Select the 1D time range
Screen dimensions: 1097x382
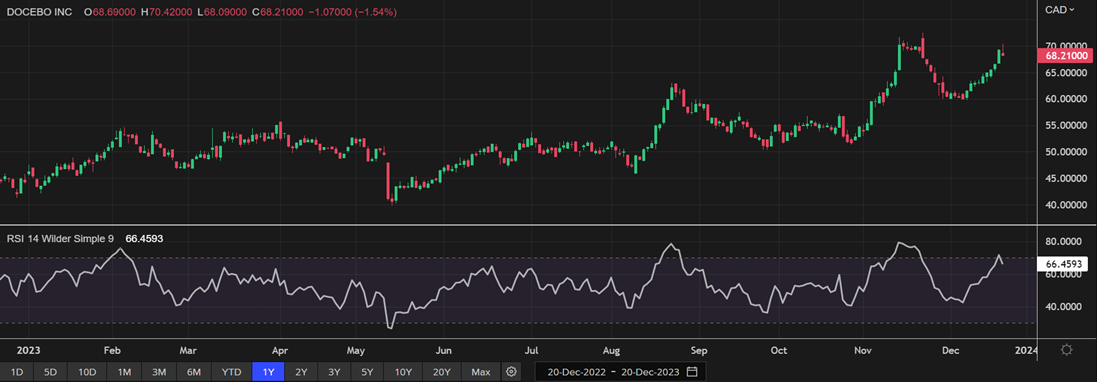click(x=17, y=372)
